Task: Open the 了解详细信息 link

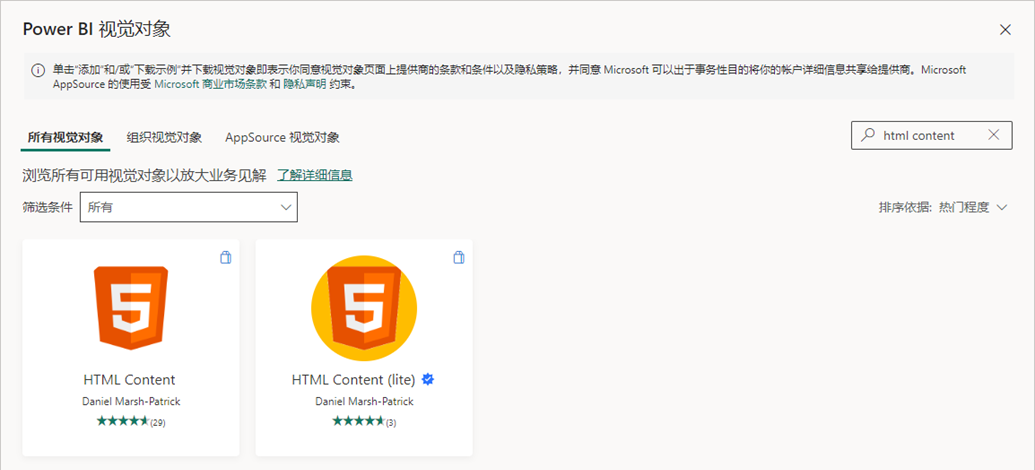Action: [314, 175]
